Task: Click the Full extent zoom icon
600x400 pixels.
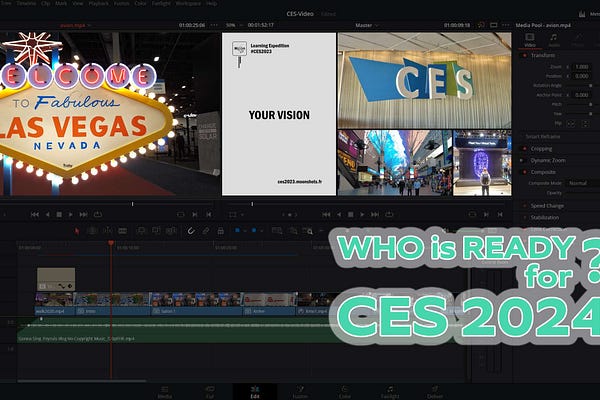Action: pos(277,231)
